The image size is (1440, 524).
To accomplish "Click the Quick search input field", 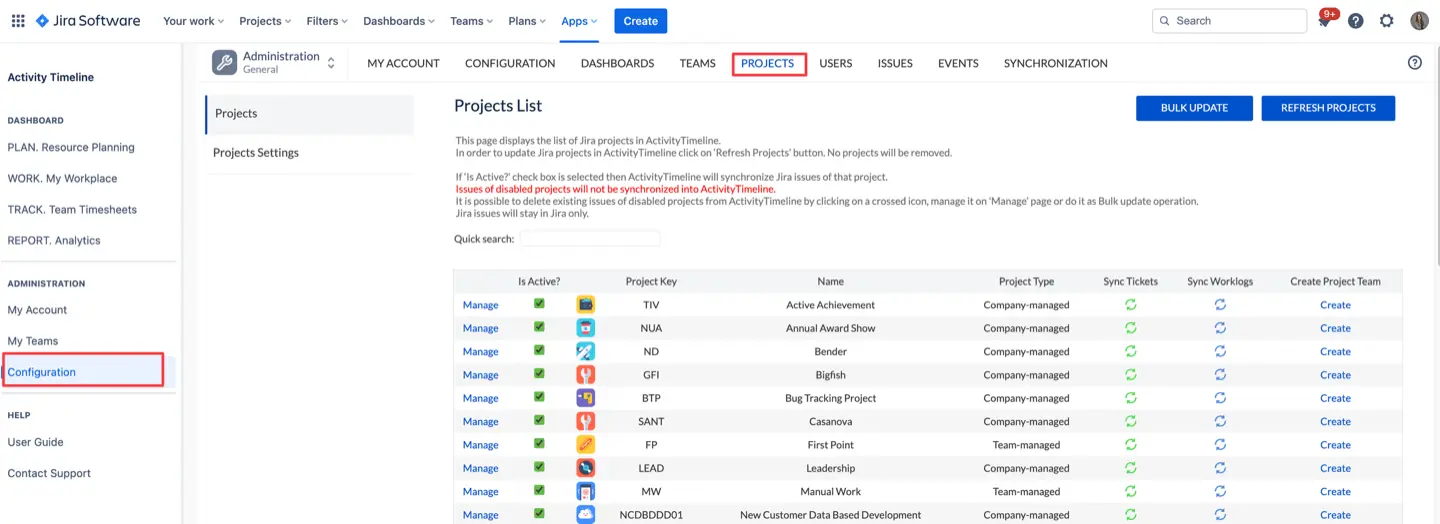I will 589,239.
